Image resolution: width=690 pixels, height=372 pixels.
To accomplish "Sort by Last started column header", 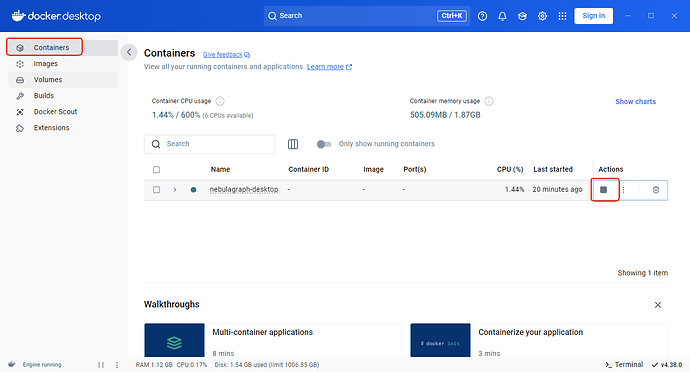I will click(x=553, y=169).
